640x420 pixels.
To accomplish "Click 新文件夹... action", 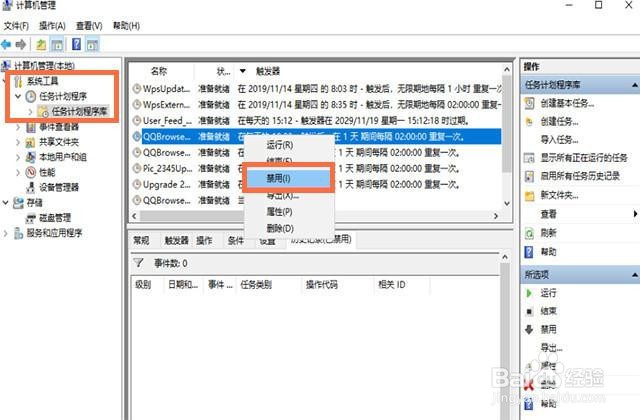I will click(559, 195).
